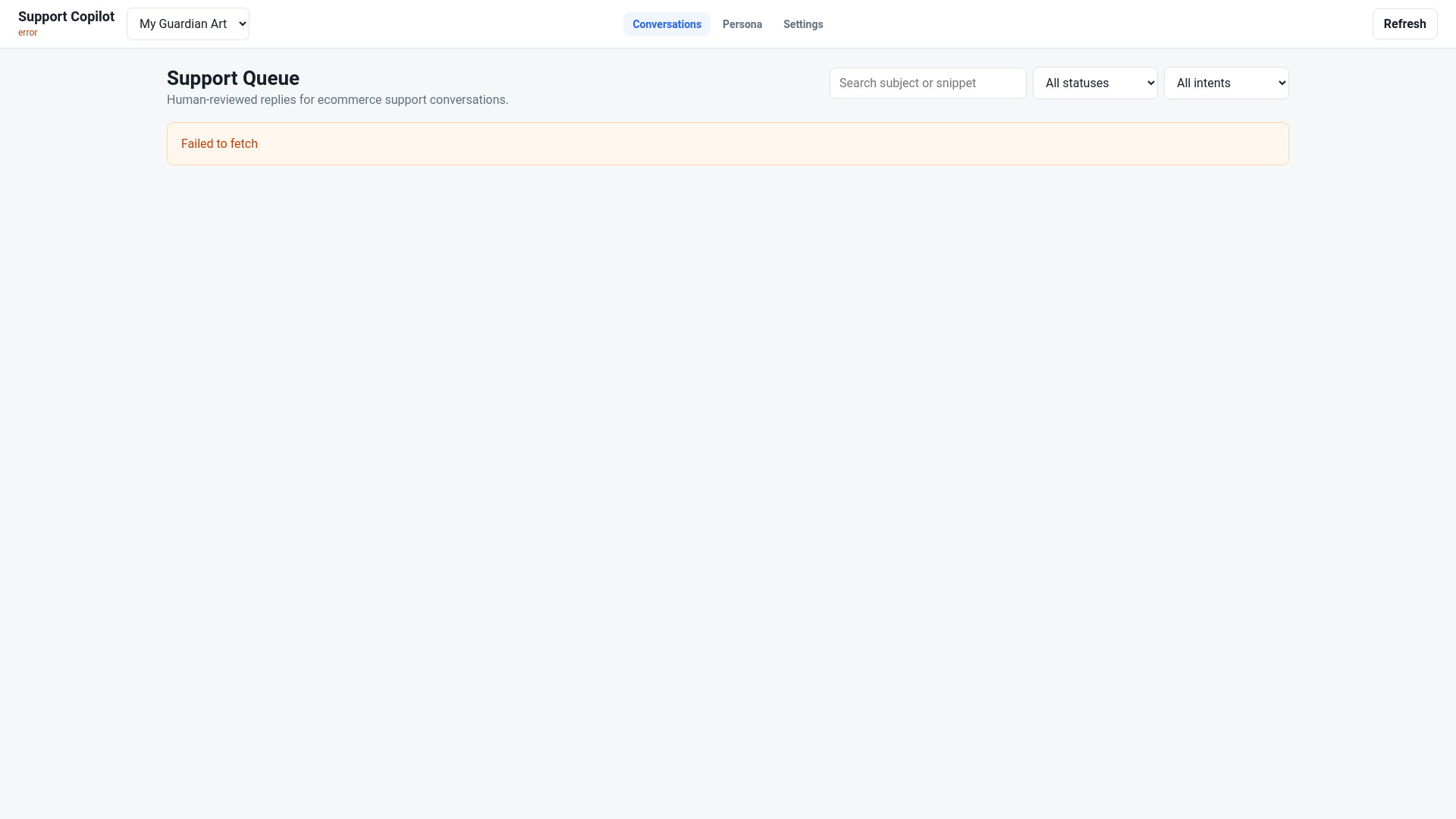The image size is (1456, 819).
Task: Focus the Search subject or snippet field
Action: 927,83
